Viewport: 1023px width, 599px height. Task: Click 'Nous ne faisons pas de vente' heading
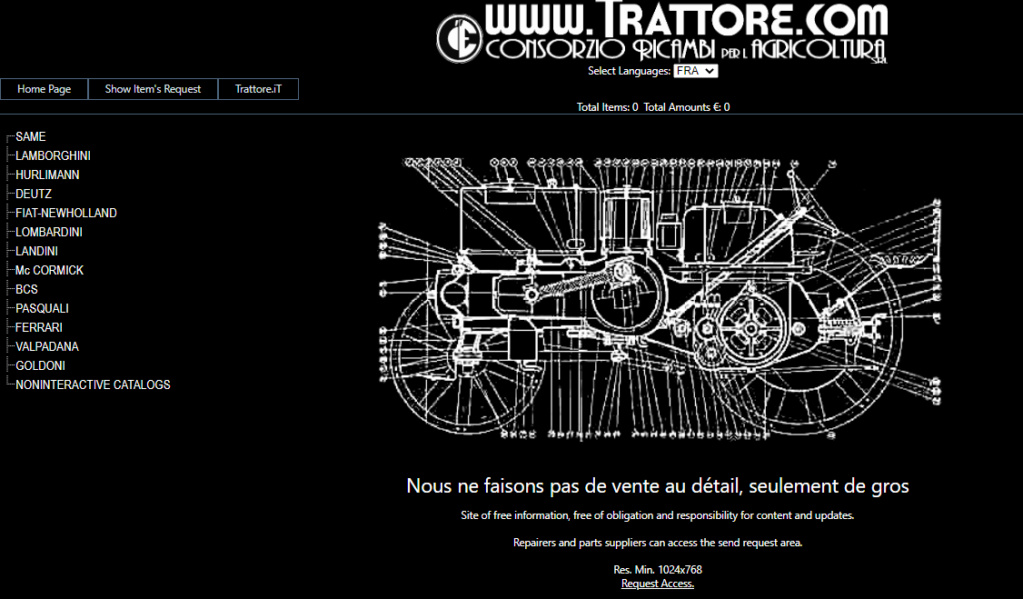click(x=657, y=485)
